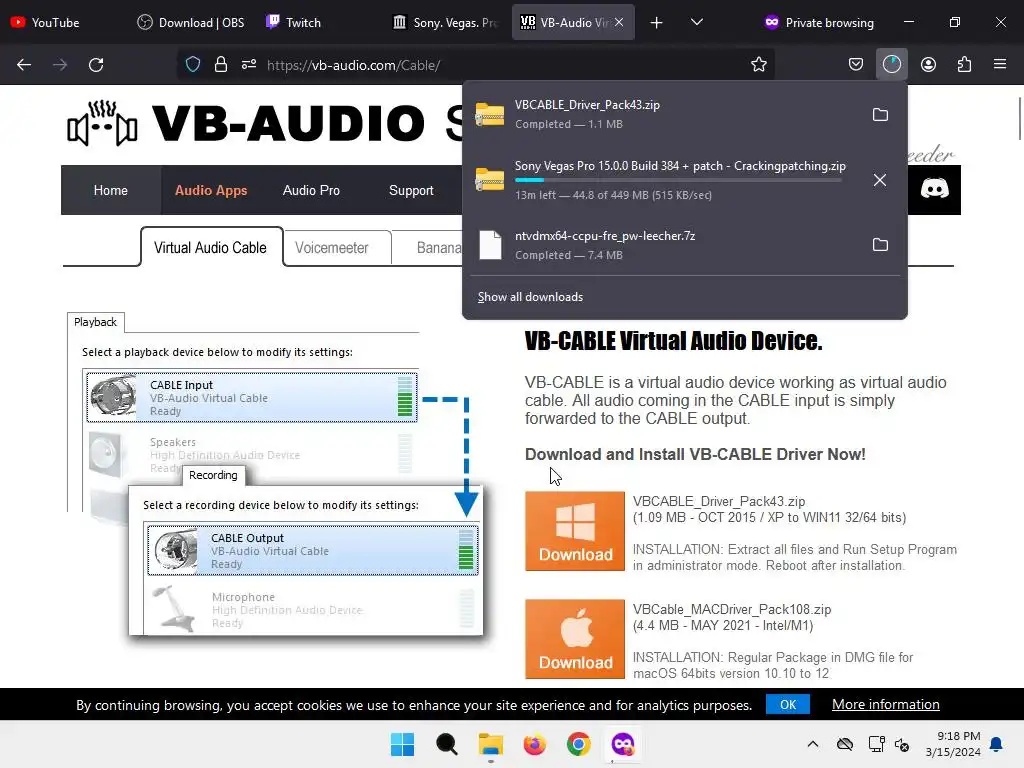The width and height of the screenshot is (1024, 768).
Task: Select the Voicemeeter tab
Action: click(332, 248)
